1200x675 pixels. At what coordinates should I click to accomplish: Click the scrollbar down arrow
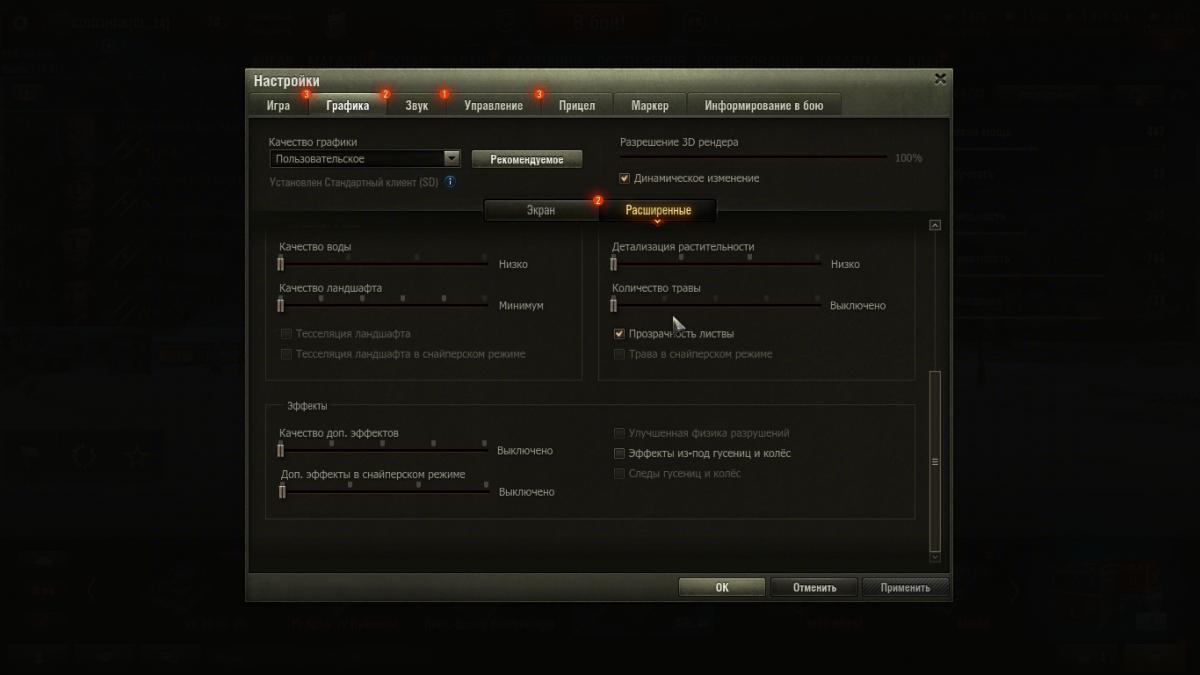click(935, 556)
